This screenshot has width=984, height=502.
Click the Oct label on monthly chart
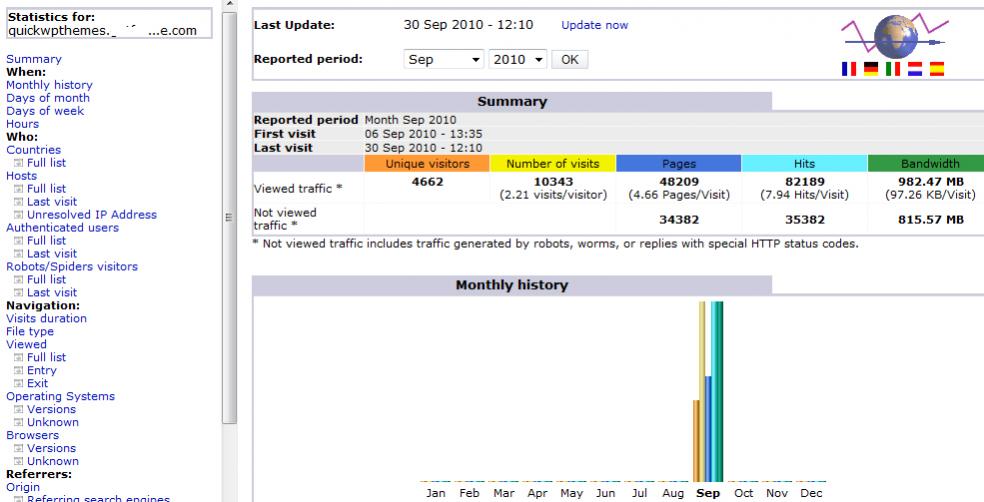point(744,493)
